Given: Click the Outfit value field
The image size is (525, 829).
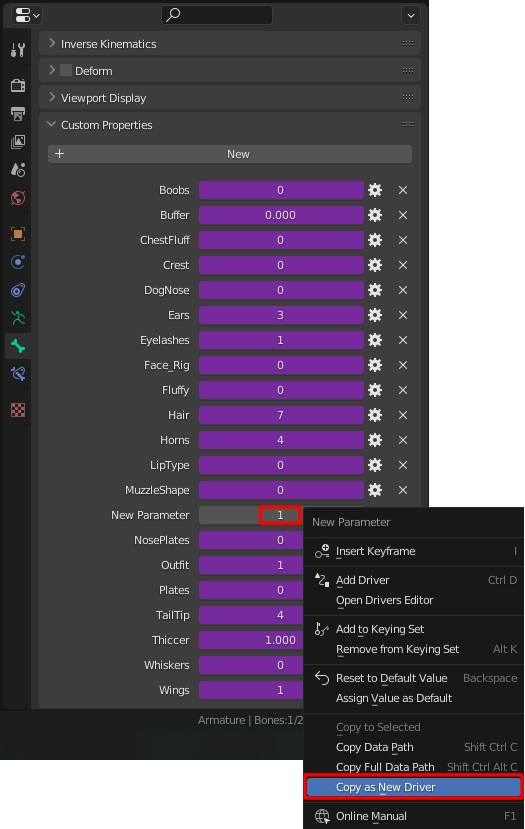Looking at the screenshot, I should click(251, 565).
